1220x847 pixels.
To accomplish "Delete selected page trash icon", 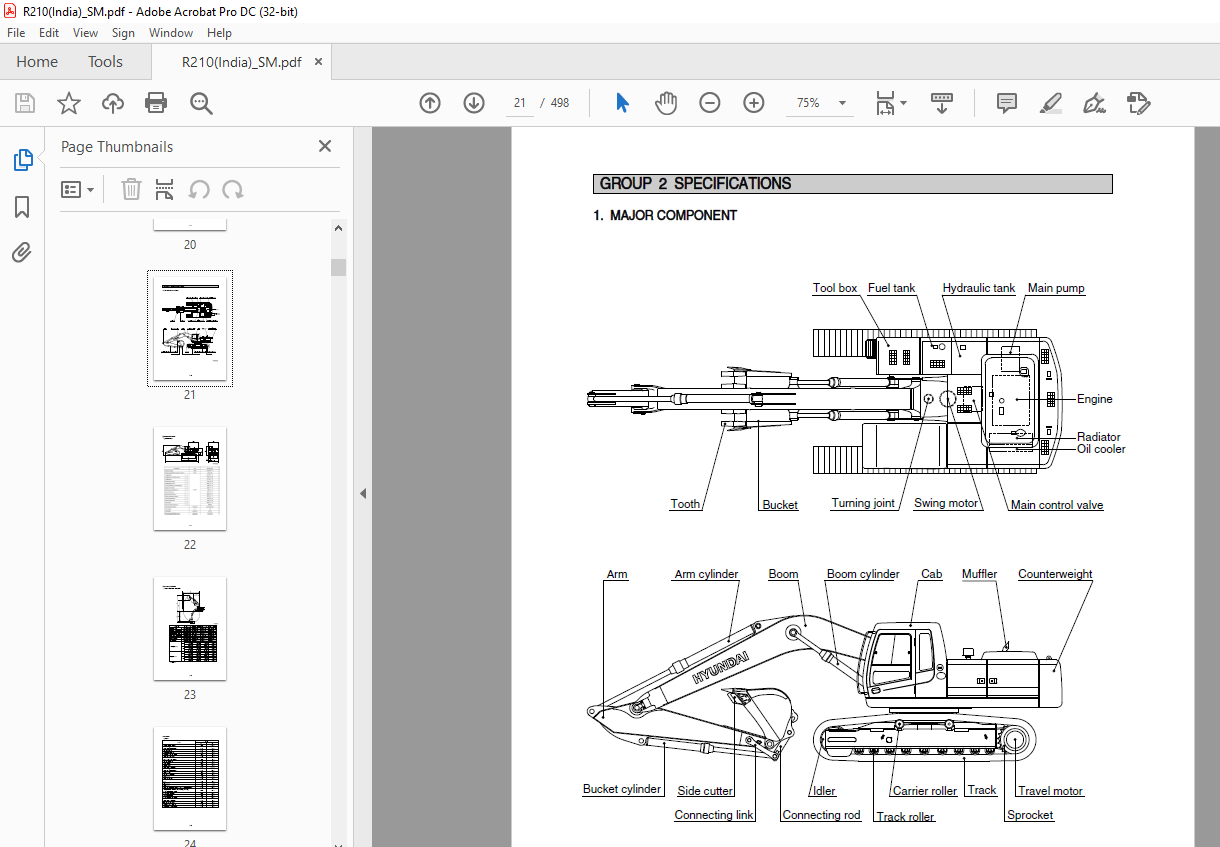I will click(x=131, y=189).
